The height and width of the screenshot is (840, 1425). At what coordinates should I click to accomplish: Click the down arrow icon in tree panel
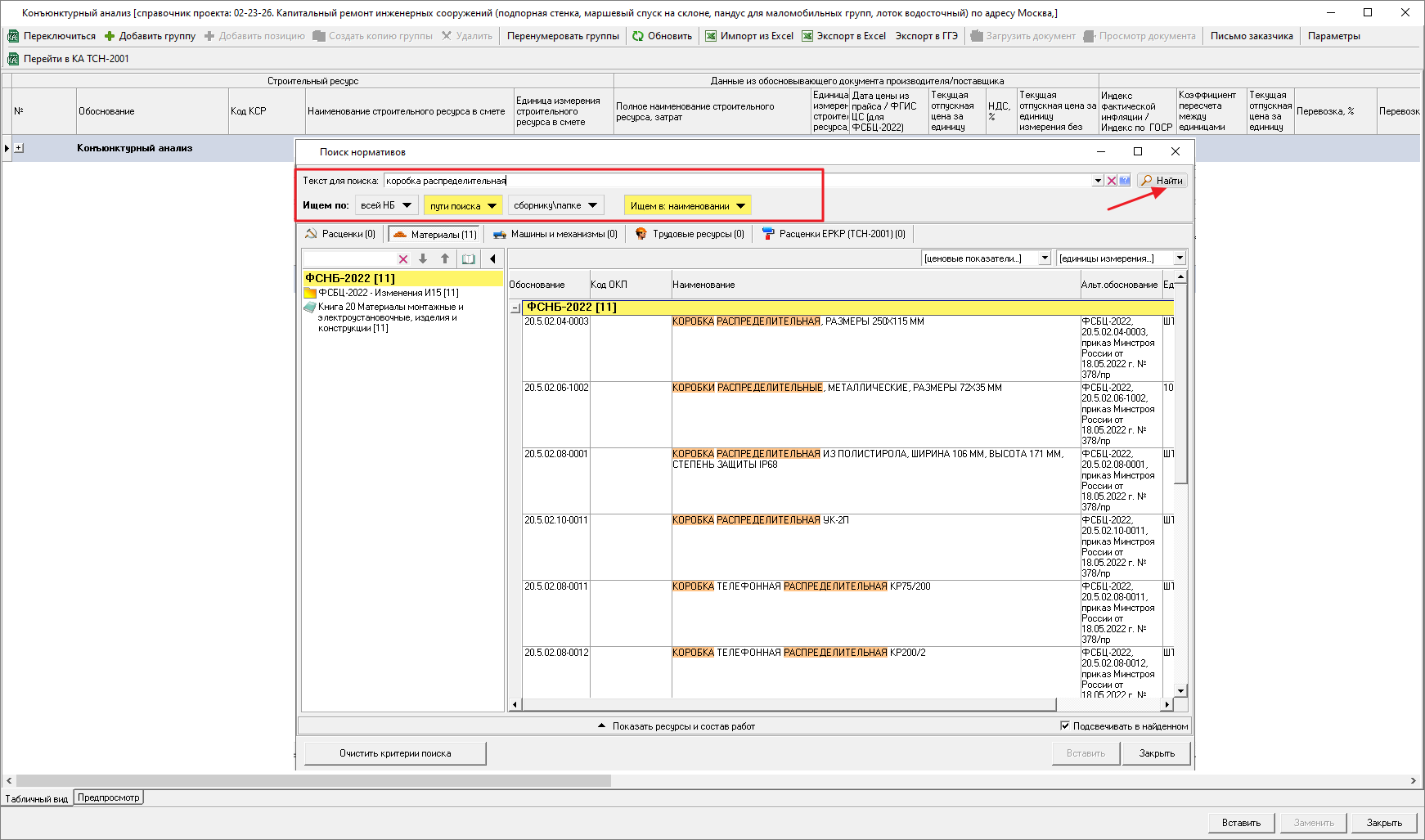[x=423, y=258]
